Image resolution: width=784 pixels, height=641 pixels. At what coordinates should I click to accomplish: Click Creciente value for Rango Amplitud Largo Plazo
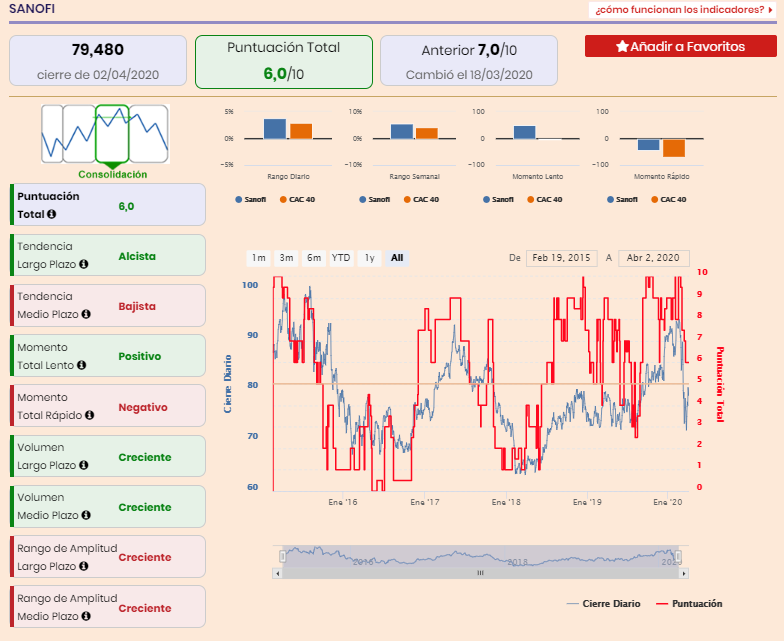click(144, 558)
